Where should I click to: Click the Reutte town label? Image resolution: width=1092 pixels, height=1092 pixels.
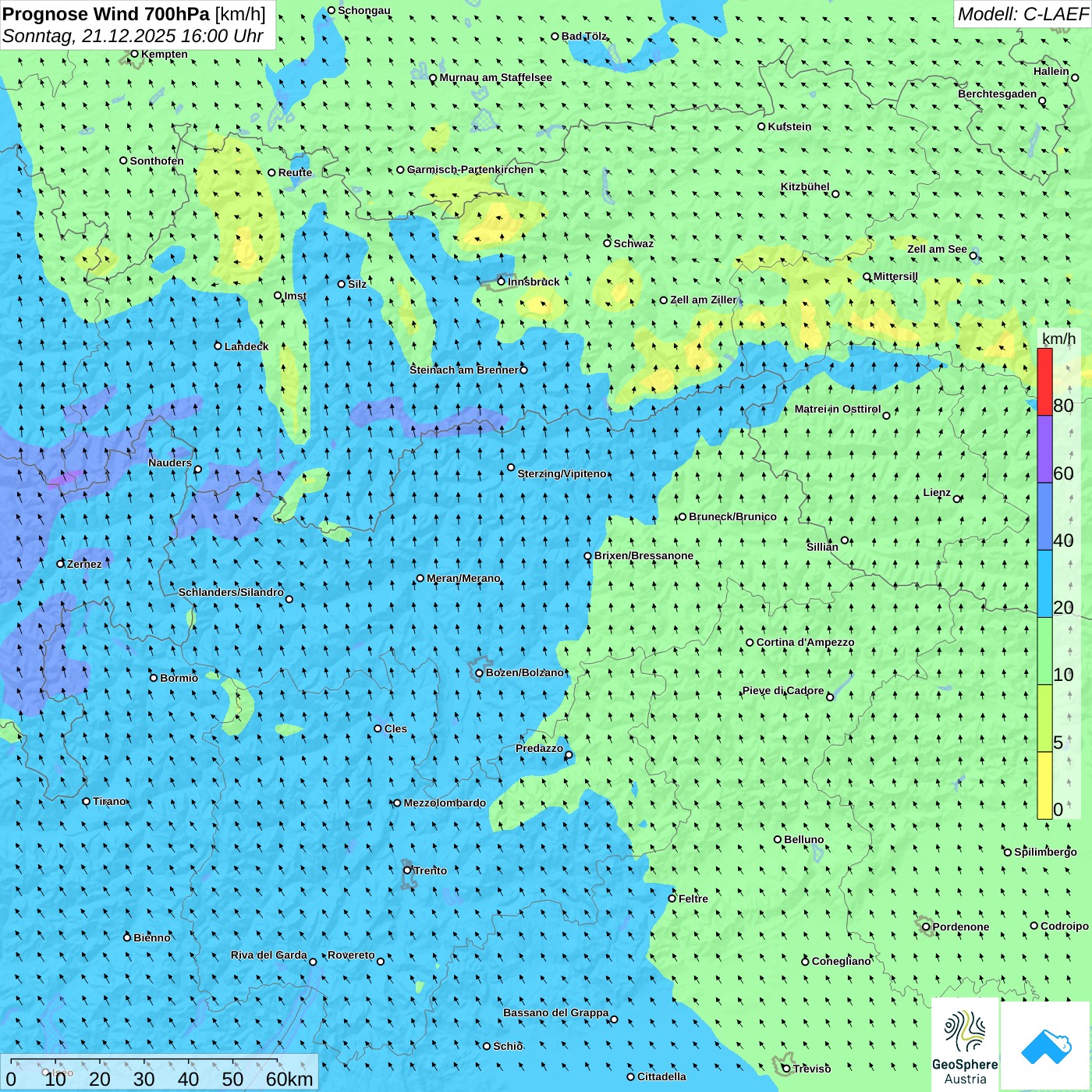click(x=295, y=173)
